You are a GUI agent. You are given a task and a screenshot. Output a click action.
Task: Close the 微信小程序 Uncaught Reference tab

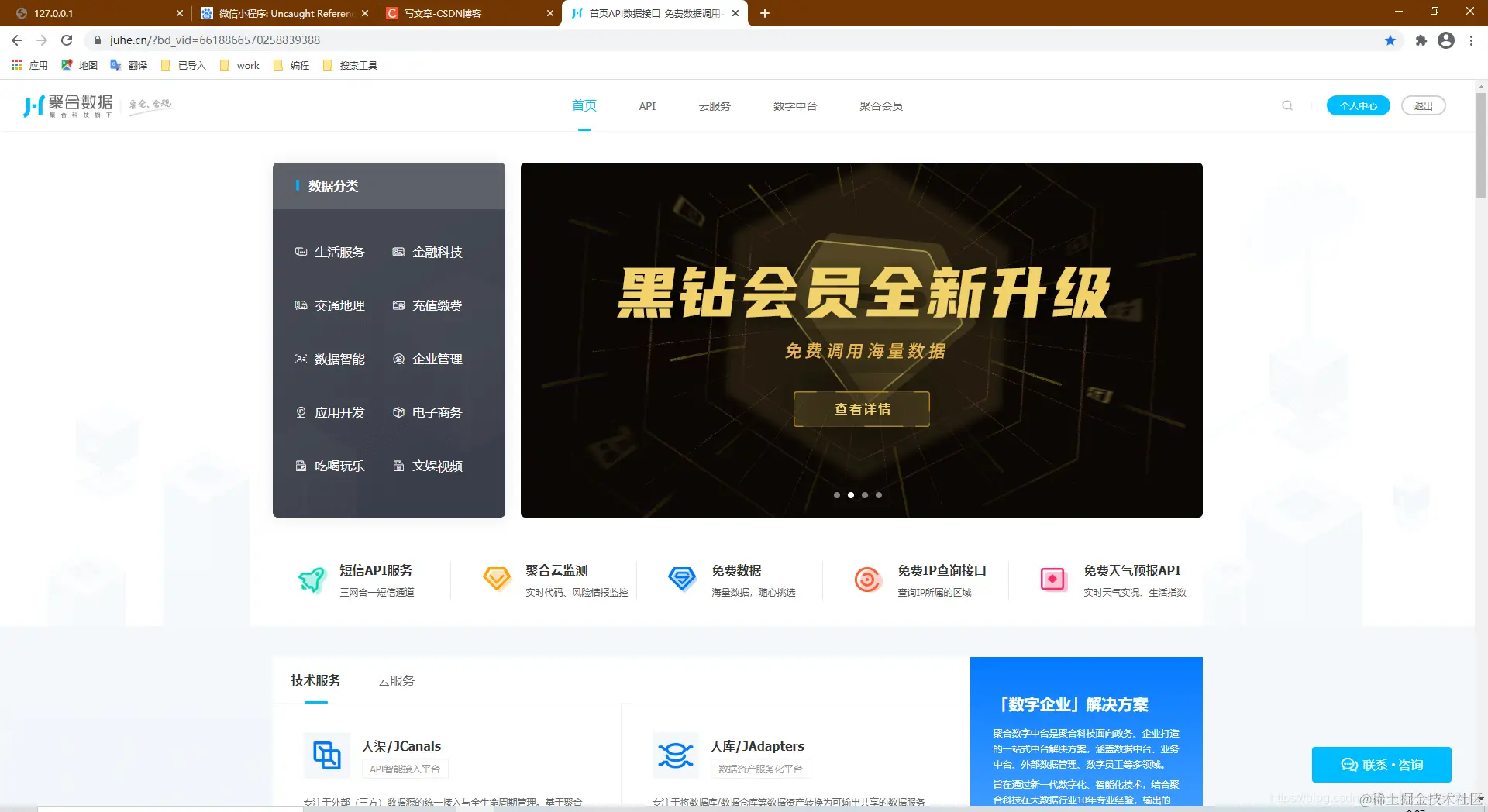point(366,13)
